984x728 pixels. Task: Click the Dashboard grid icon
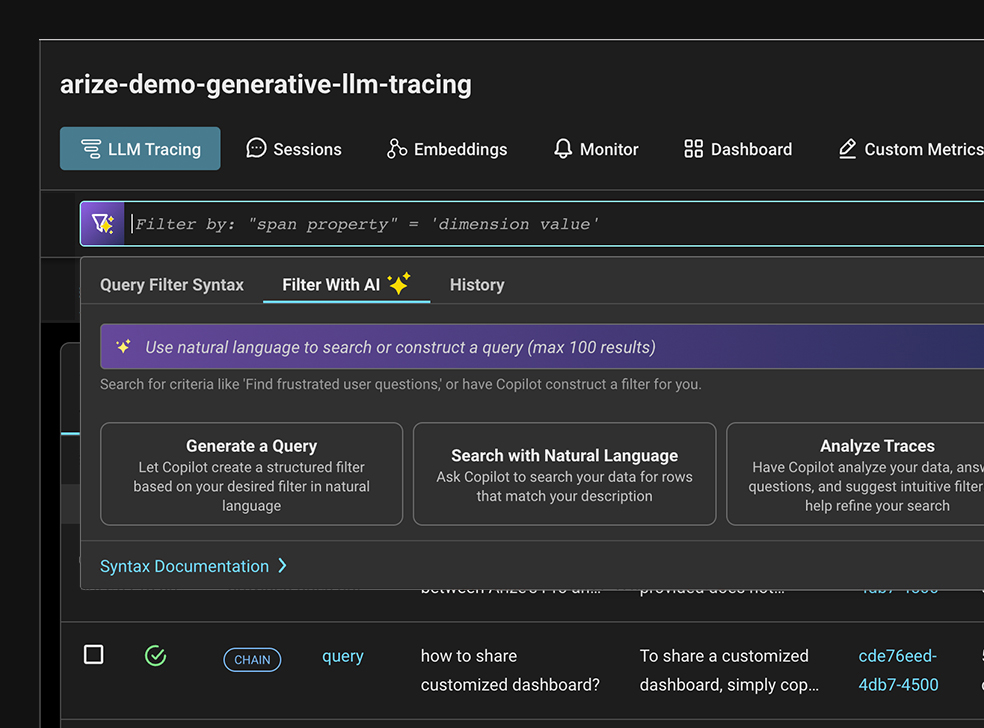(x=693, y=149)
